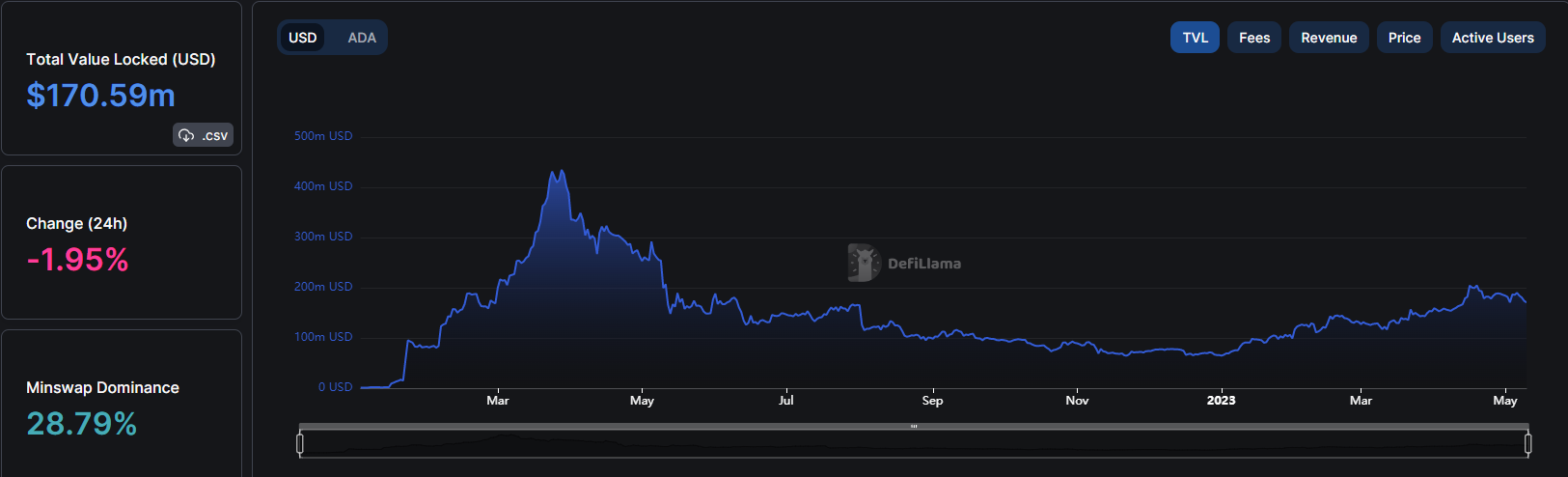This screenshot has height=477, width=1568.
Task: Click the Total Value Locked (USD) label
Action: (x=121, y=59)
